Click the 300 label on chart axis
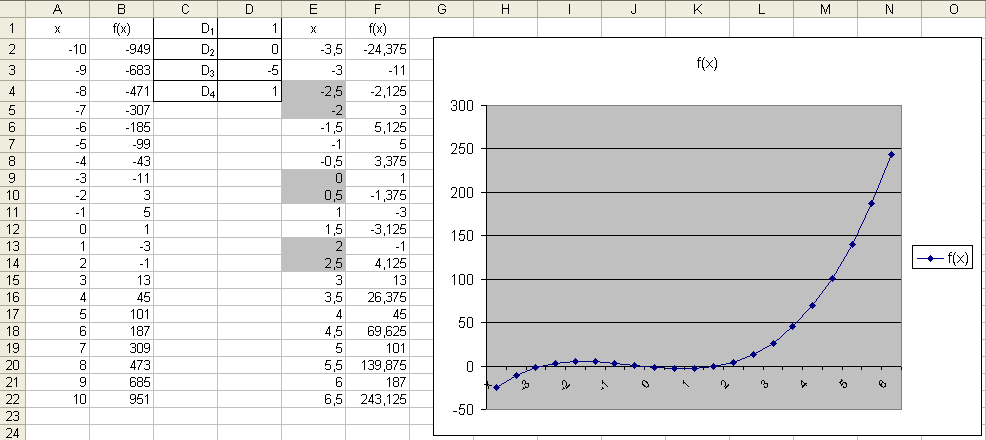This screenshot has width=986, height=440. [462, 106]
